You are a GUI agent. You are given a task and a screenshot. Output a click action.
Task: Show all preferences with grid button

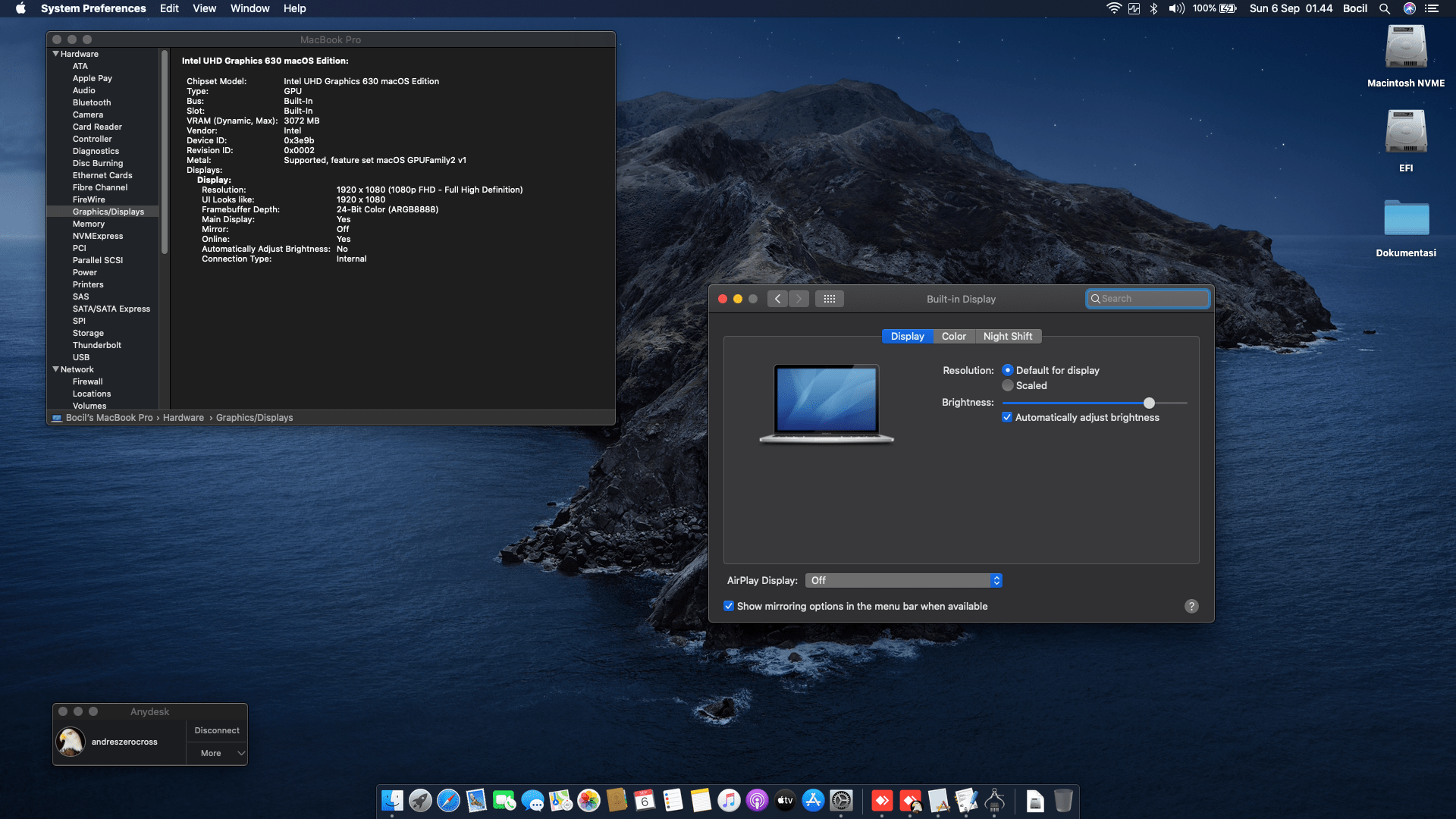(830, 299)
